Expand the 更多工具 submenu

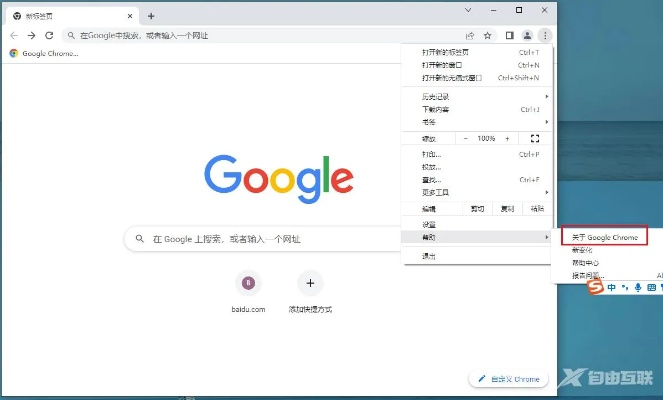tap(436, 191)
